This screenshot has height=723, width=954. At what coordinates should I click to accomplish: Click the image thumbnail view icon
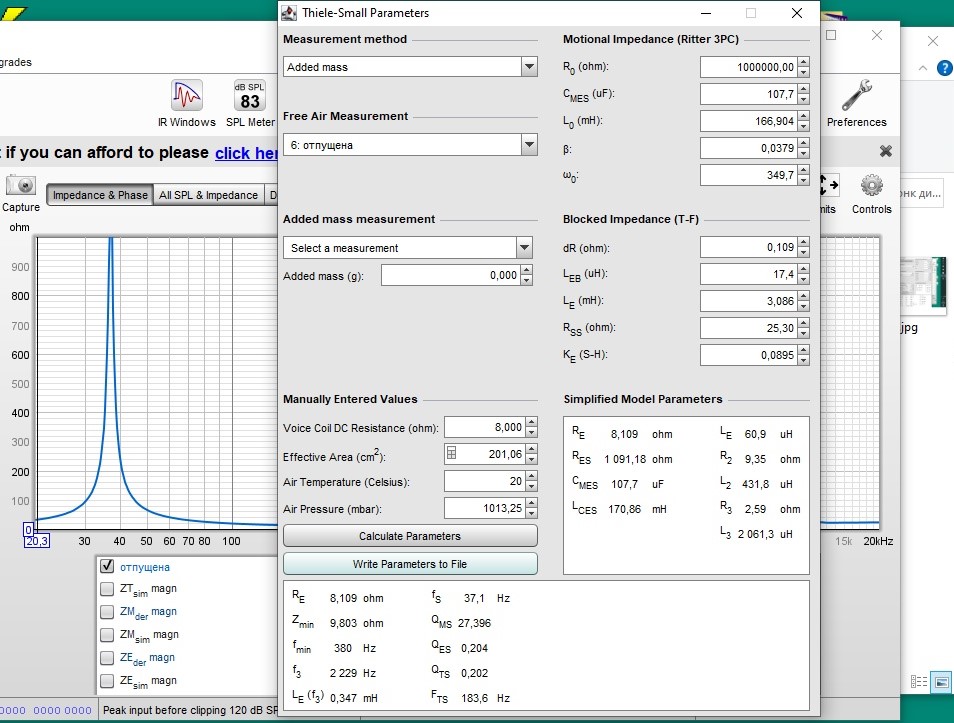[941, 682]
